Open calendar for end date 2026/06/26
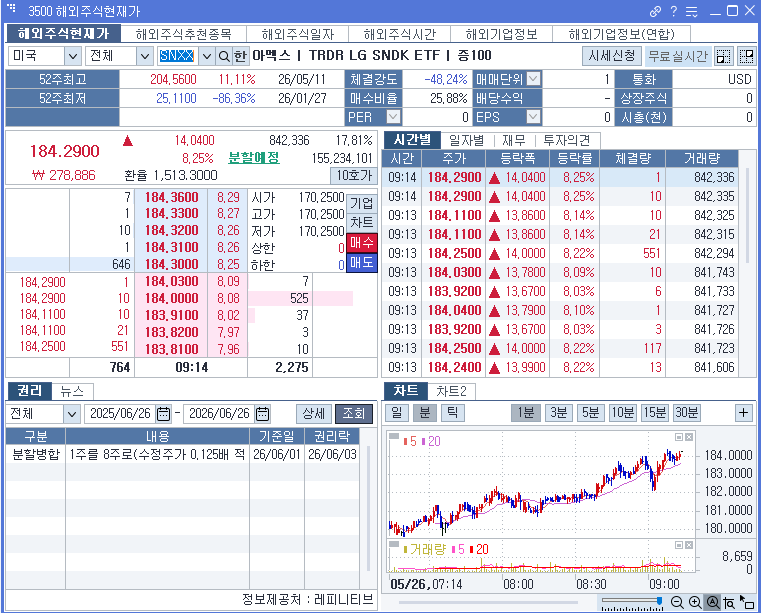This screenshot has width=761, height=613. pos(263,414)
